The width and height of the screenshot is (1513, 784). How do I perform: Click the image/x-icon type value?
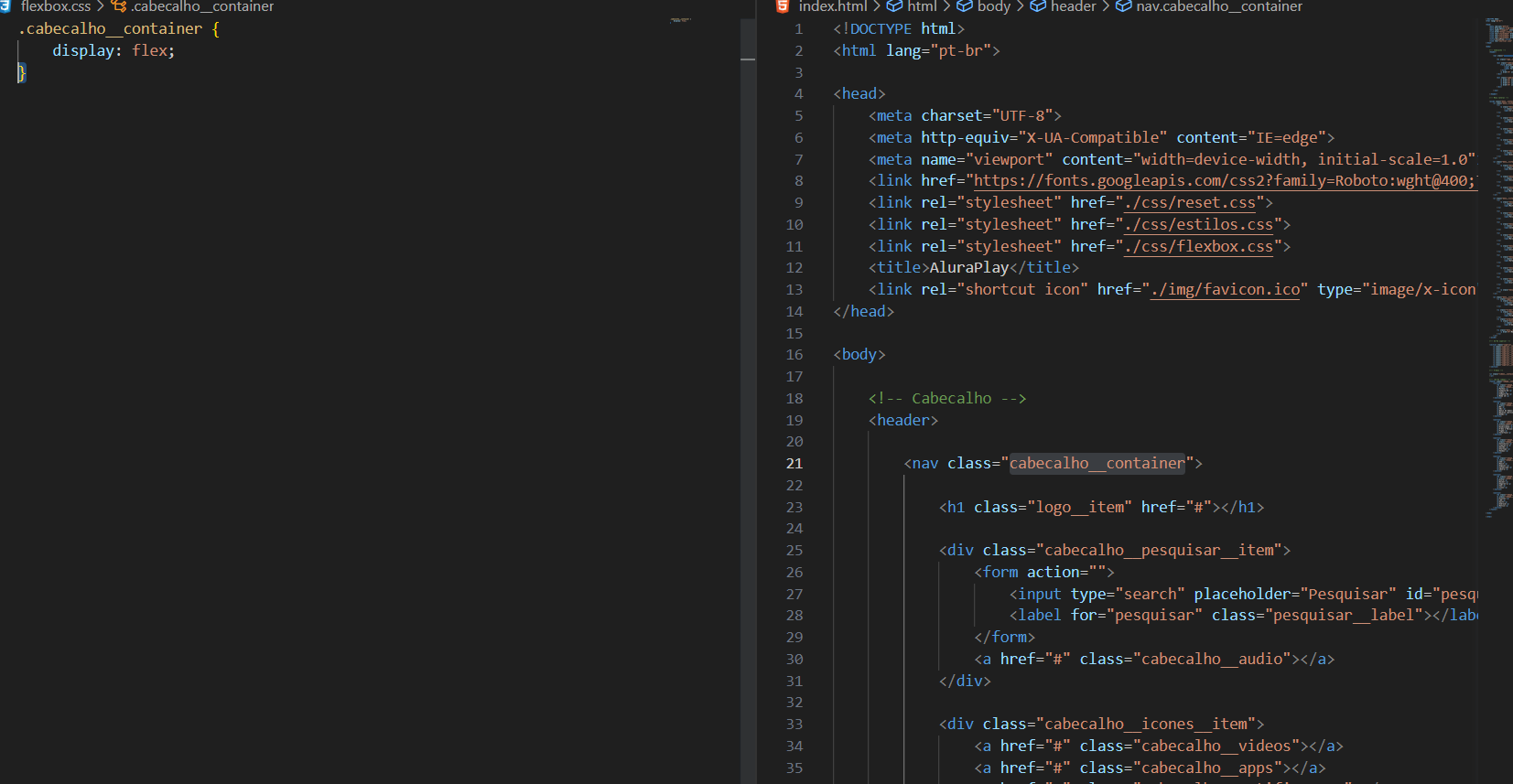(1423, 290)
